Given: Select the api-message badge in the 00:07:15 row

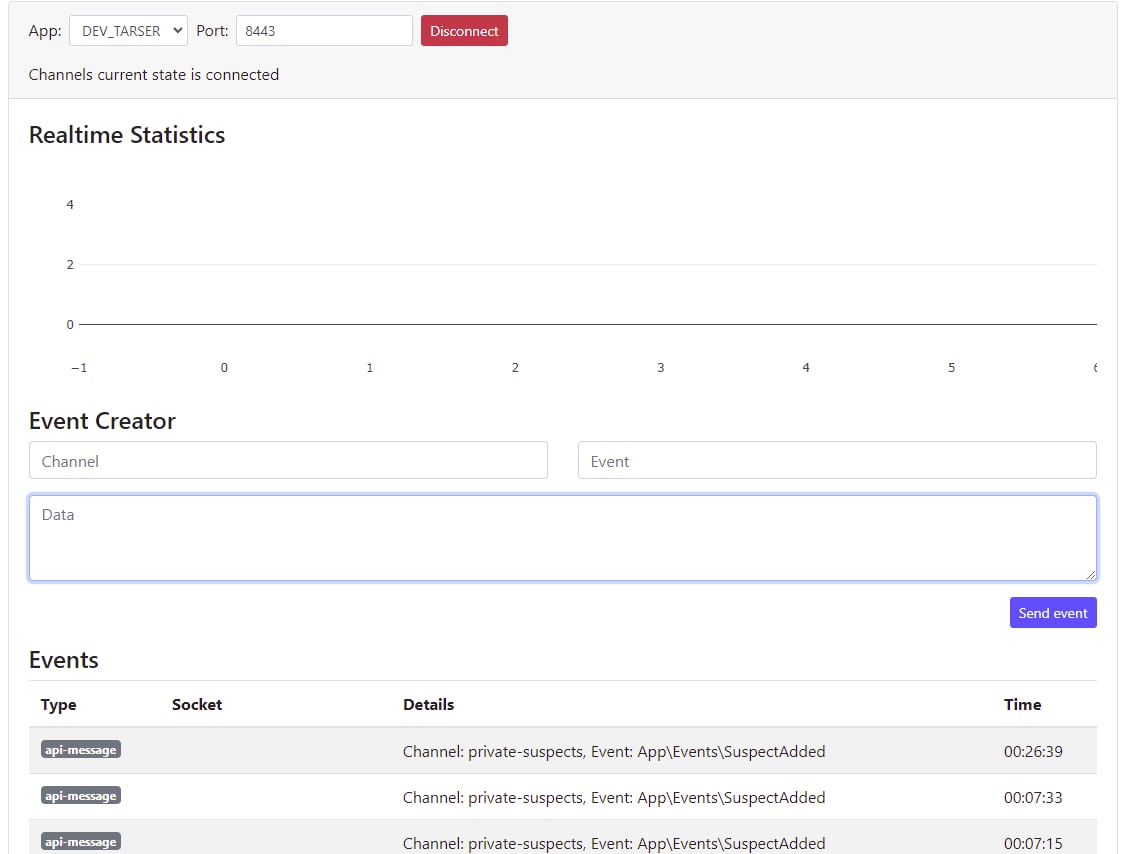Looking at the screenshot, I should coord(81,842).
